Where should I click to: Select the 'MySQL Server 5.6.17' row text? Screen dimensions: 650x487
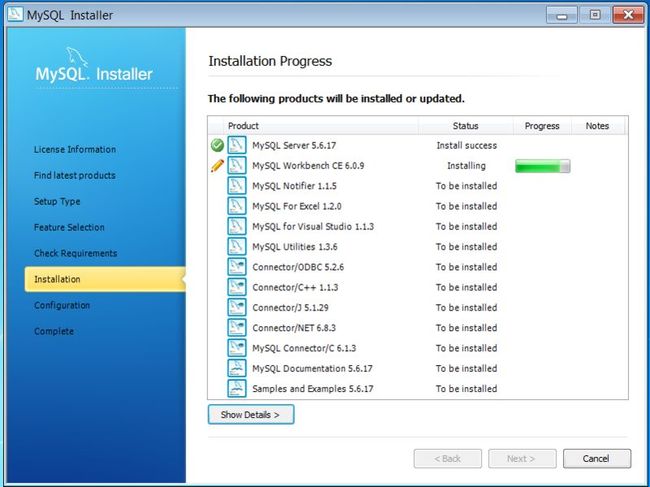pos(294,145)
